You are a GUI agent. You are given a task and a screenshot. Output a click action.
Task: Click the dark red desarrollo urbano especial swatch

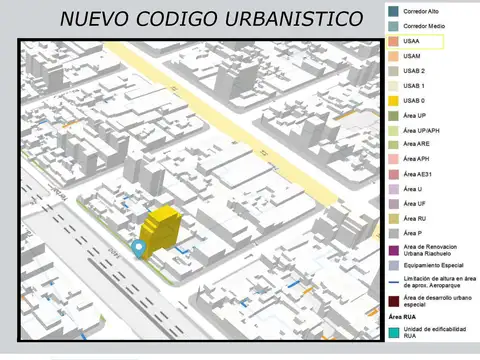coord(393,301)
